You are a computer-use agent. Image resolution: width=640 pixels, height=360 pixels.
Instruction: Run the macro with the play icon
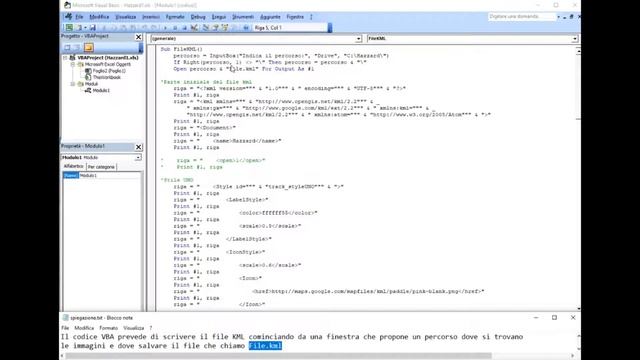pos(165,28)
